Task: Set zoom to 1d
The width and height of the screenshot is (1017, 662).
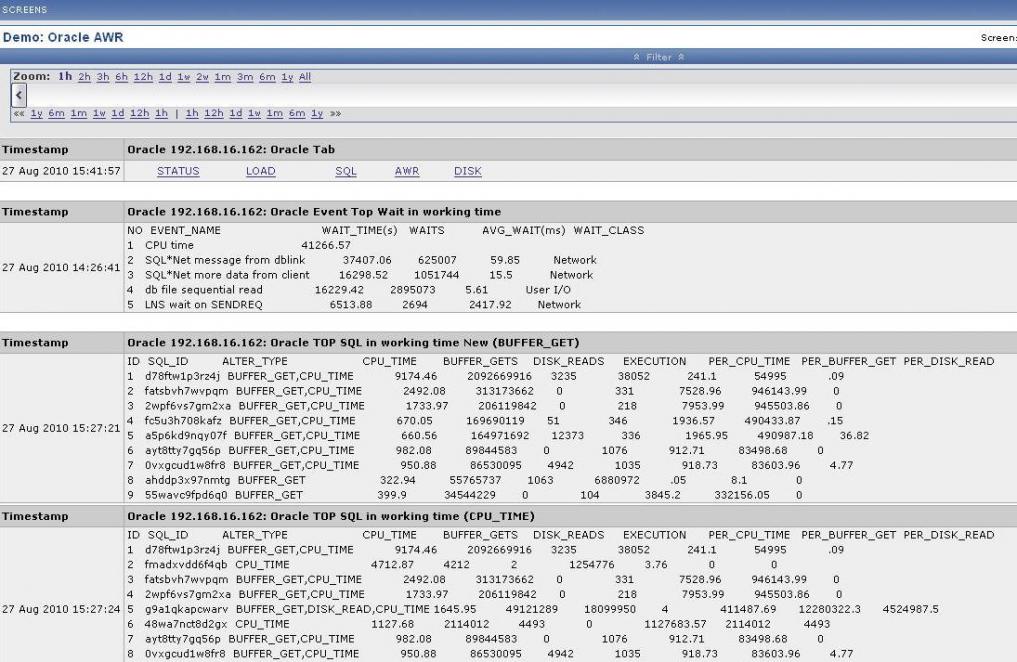Action: pyautogui.click(x=165, y=77)
